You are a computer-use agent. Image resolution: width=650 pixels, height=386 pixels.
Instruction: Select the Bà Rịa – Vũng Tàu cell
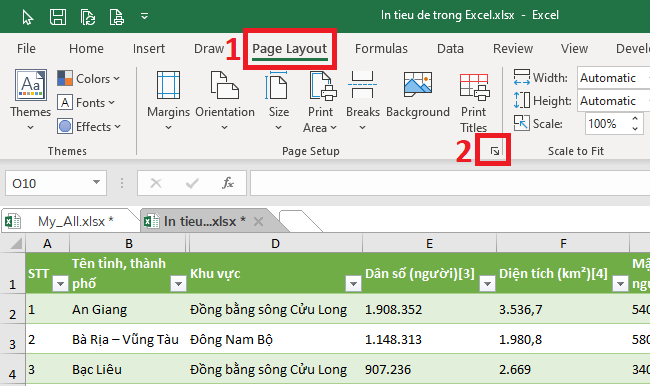pos(129,339)
